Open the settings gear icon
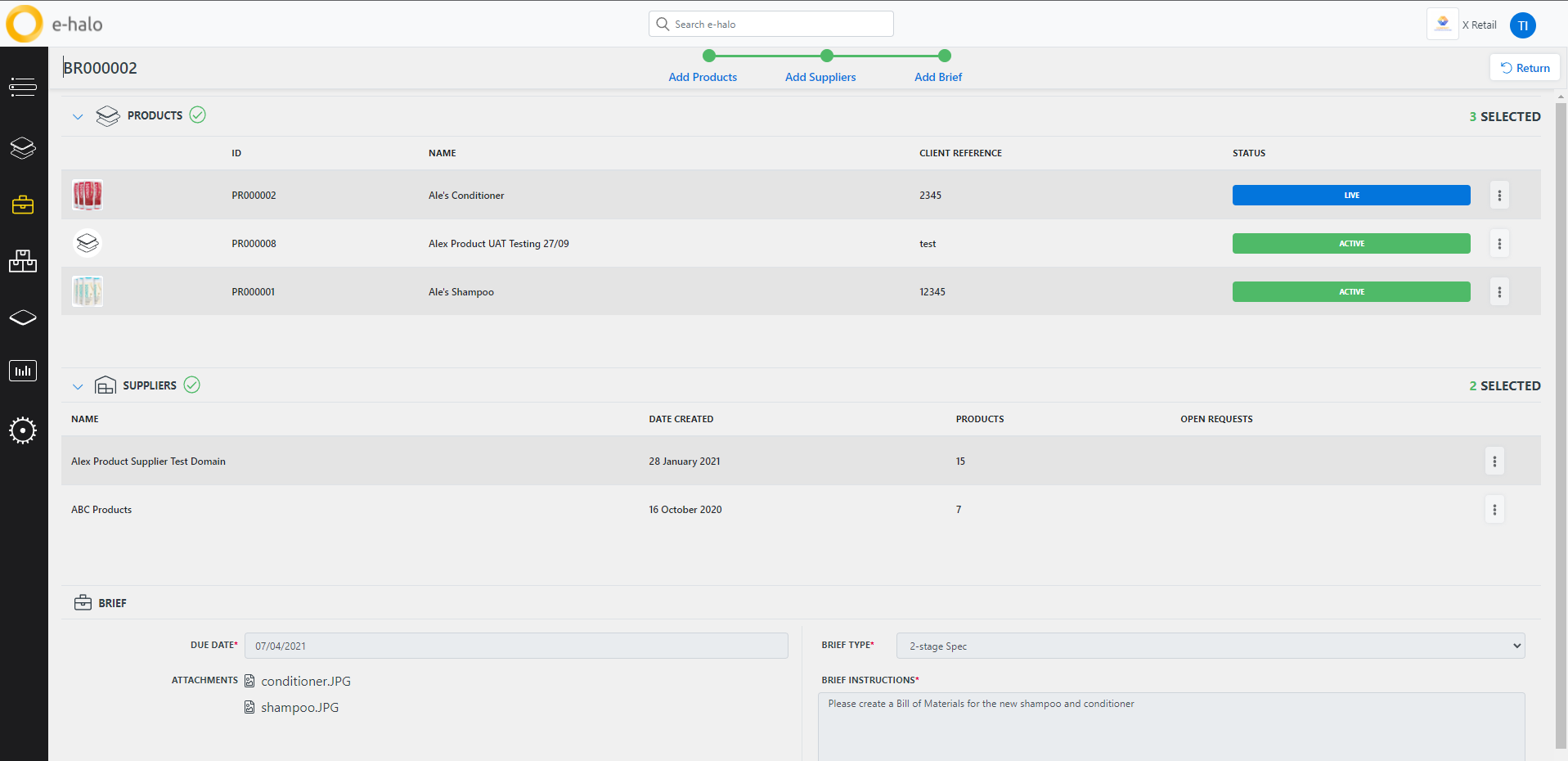The height and width of the screenshot is (761, 1568). click(x=23, y=430)
